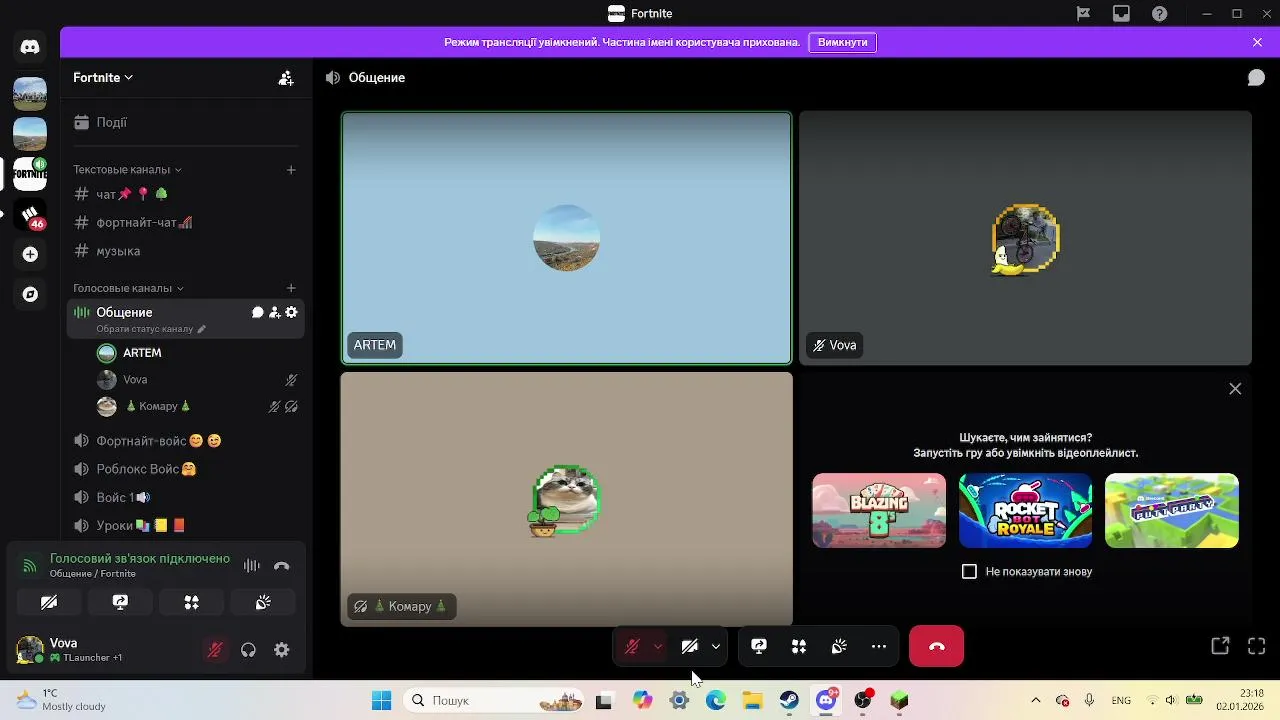Check the Не показувати знову checkbox
Screen dimensions: 1280x720
coord(969,572)
